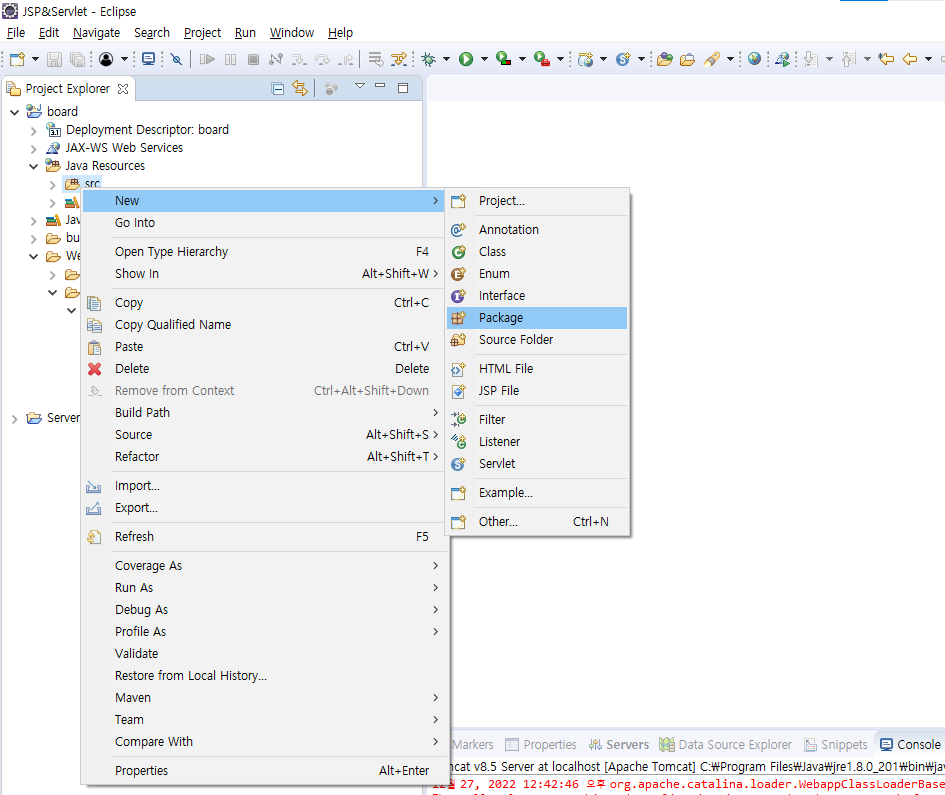The width and height of the screenshot is (945, 795).
Task: Click the Skip All Breakpoints icon
Action: [176, 59]
